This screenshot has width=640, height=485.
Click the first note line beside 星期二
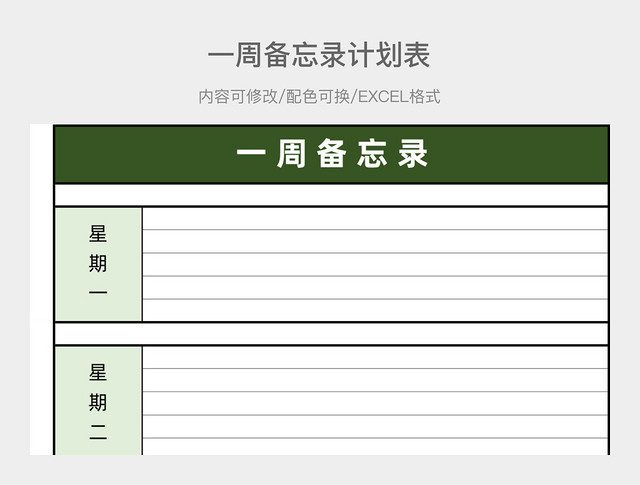click(375, 358)
